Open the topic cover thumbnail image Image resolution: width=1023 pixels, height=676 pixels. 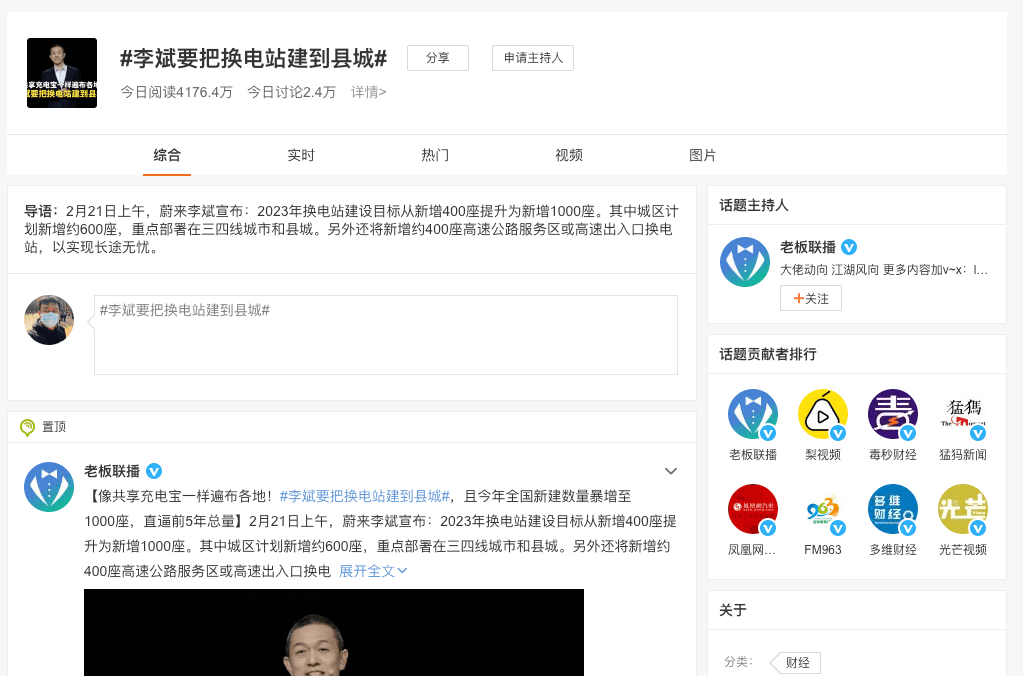[62, 73]
